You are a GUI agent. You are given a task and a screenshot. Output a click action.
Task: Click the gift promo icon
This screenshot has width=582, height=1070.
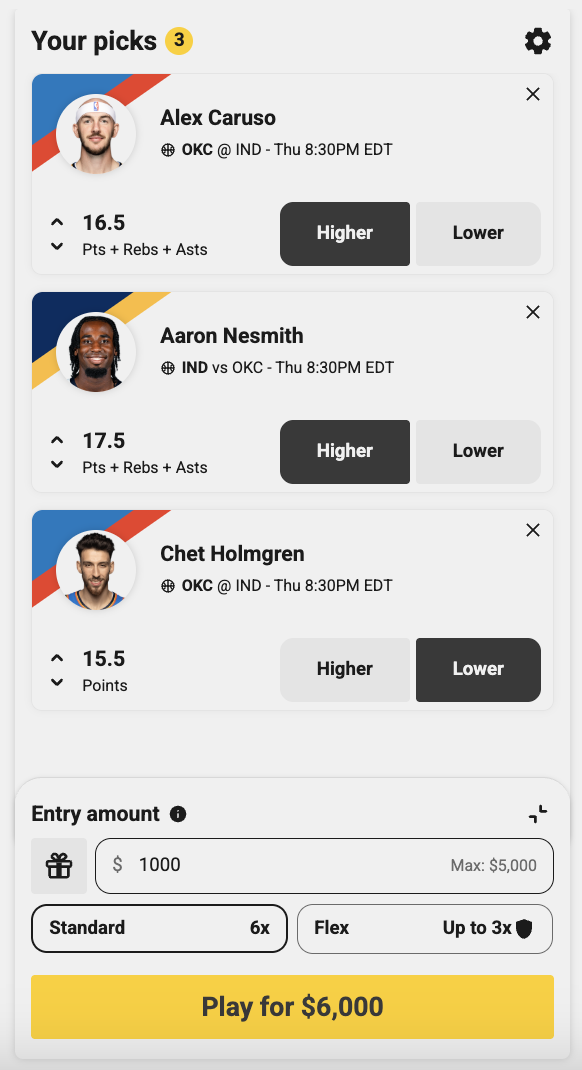point(59,866)
